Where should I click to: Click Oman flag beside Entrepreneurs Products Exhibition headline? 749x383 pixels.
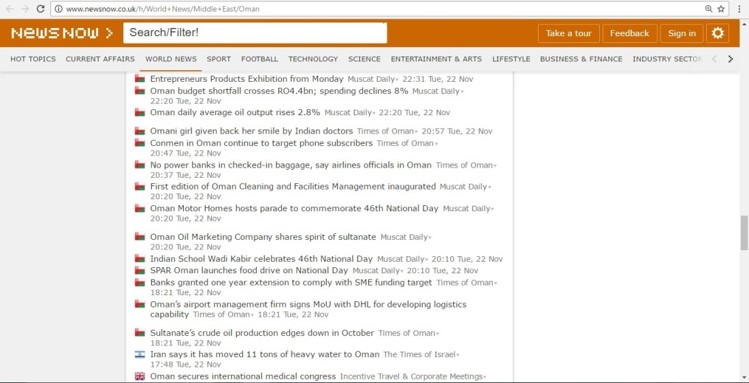(x=139, y=78)
